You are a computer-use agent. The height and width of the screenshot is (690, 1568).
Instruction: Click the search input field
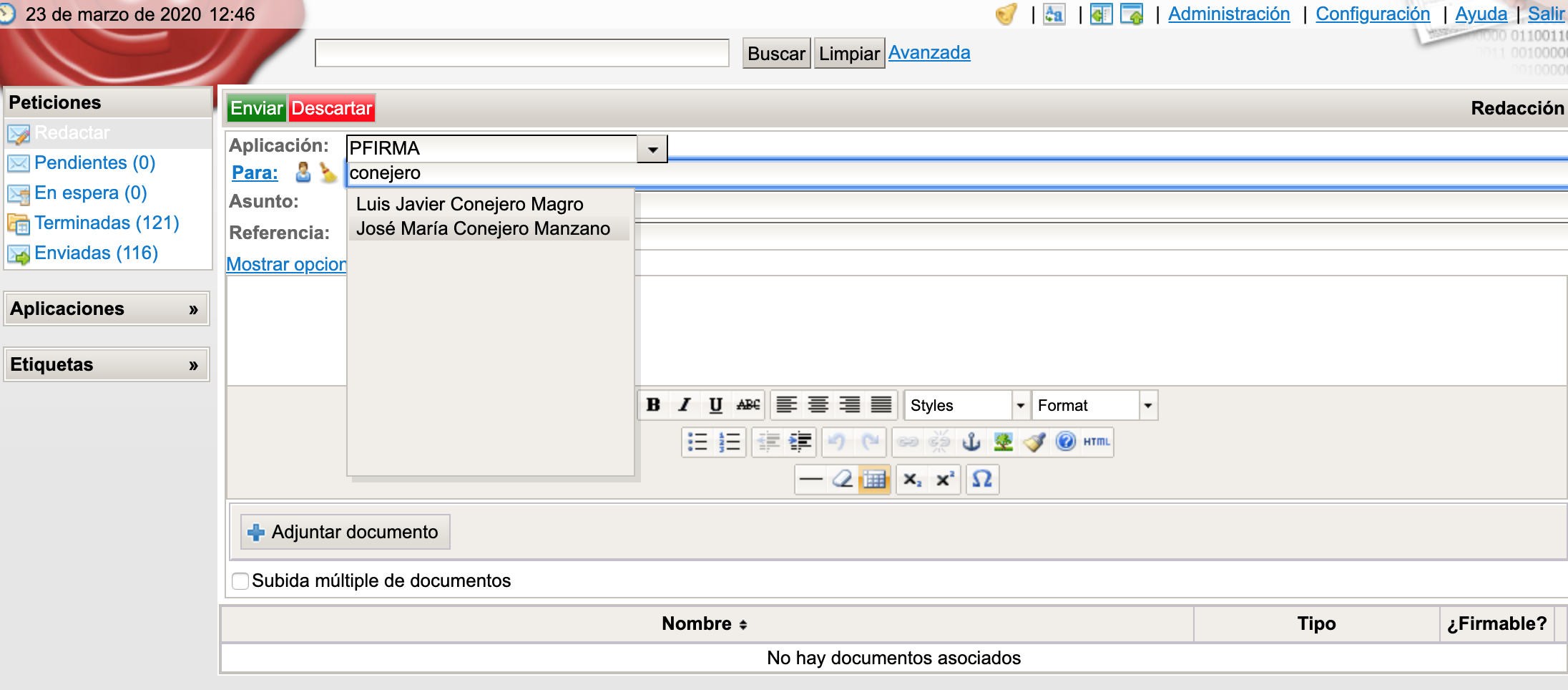click(521, 54)
